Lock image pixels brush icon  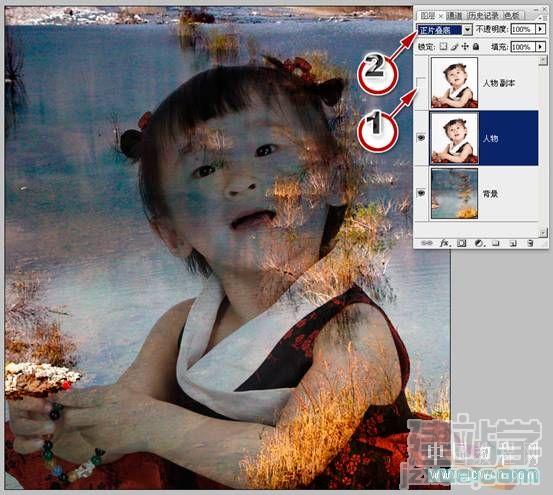(x=455, y=46)
